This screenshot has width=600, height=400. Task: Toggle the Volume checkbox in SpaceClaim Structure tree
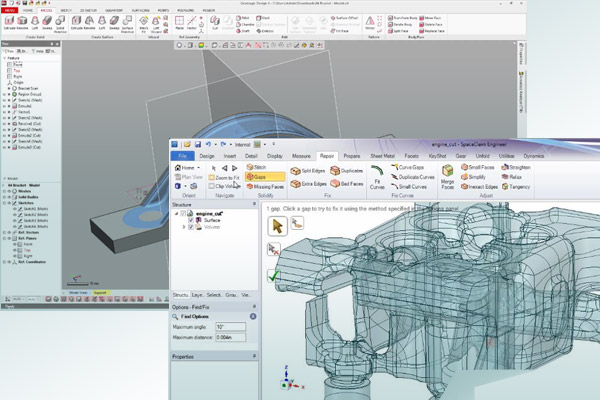pyautogui.click(x=191, y=227)
